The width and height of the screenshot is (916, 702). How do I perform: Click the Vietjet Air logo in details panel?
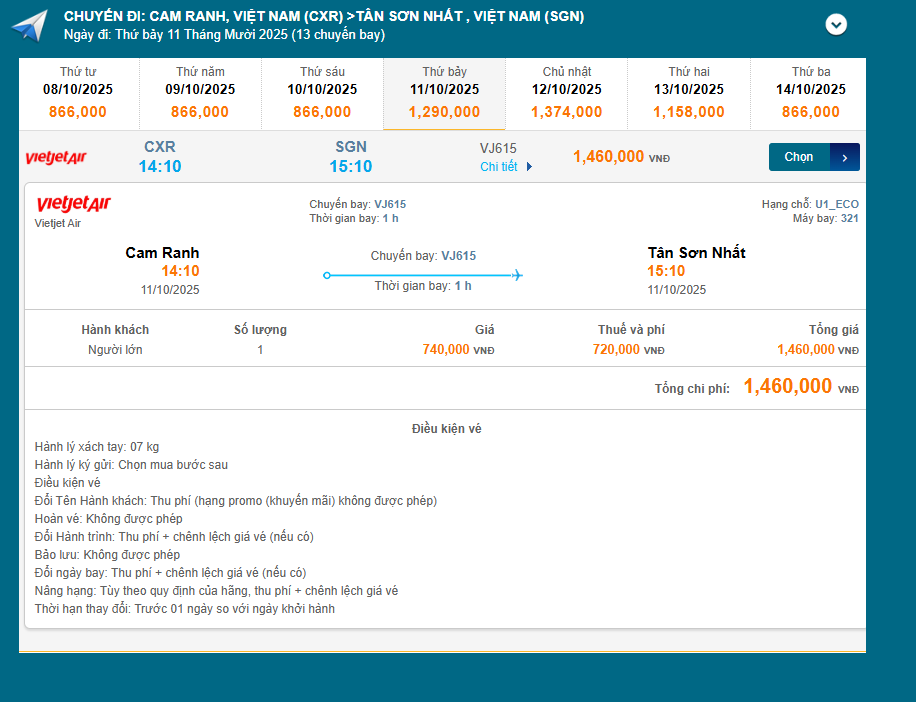tap(73, 205)
